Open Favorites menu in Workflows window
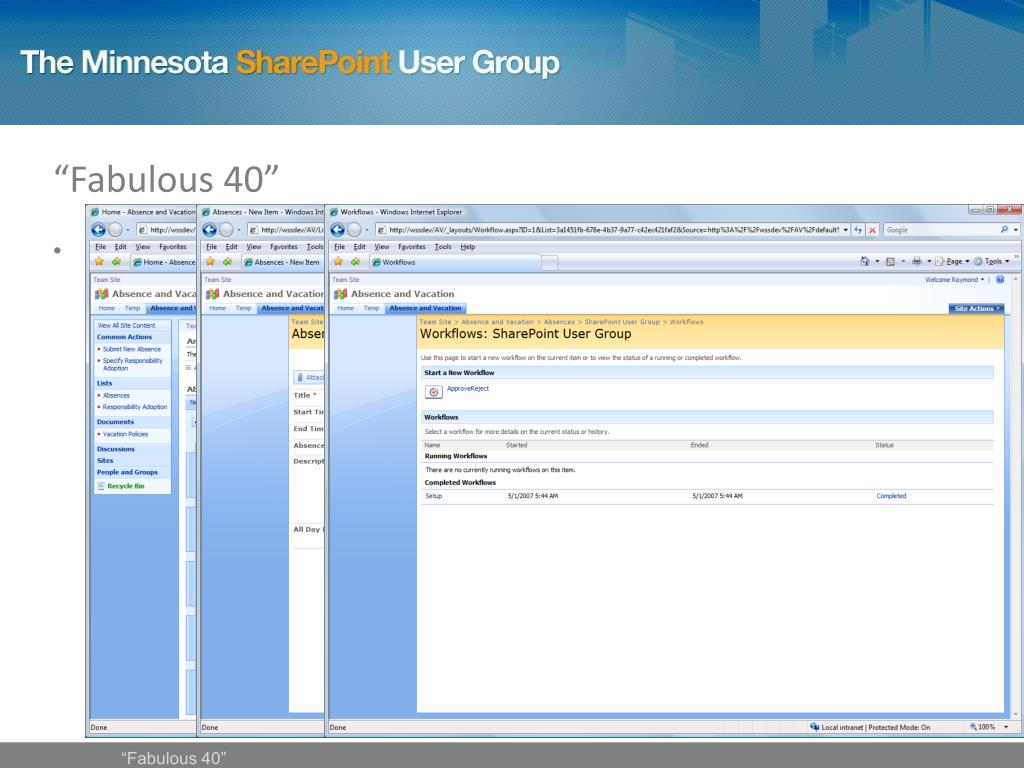The height and width of the screenshot is (768, 1024). tap(411, 247)
